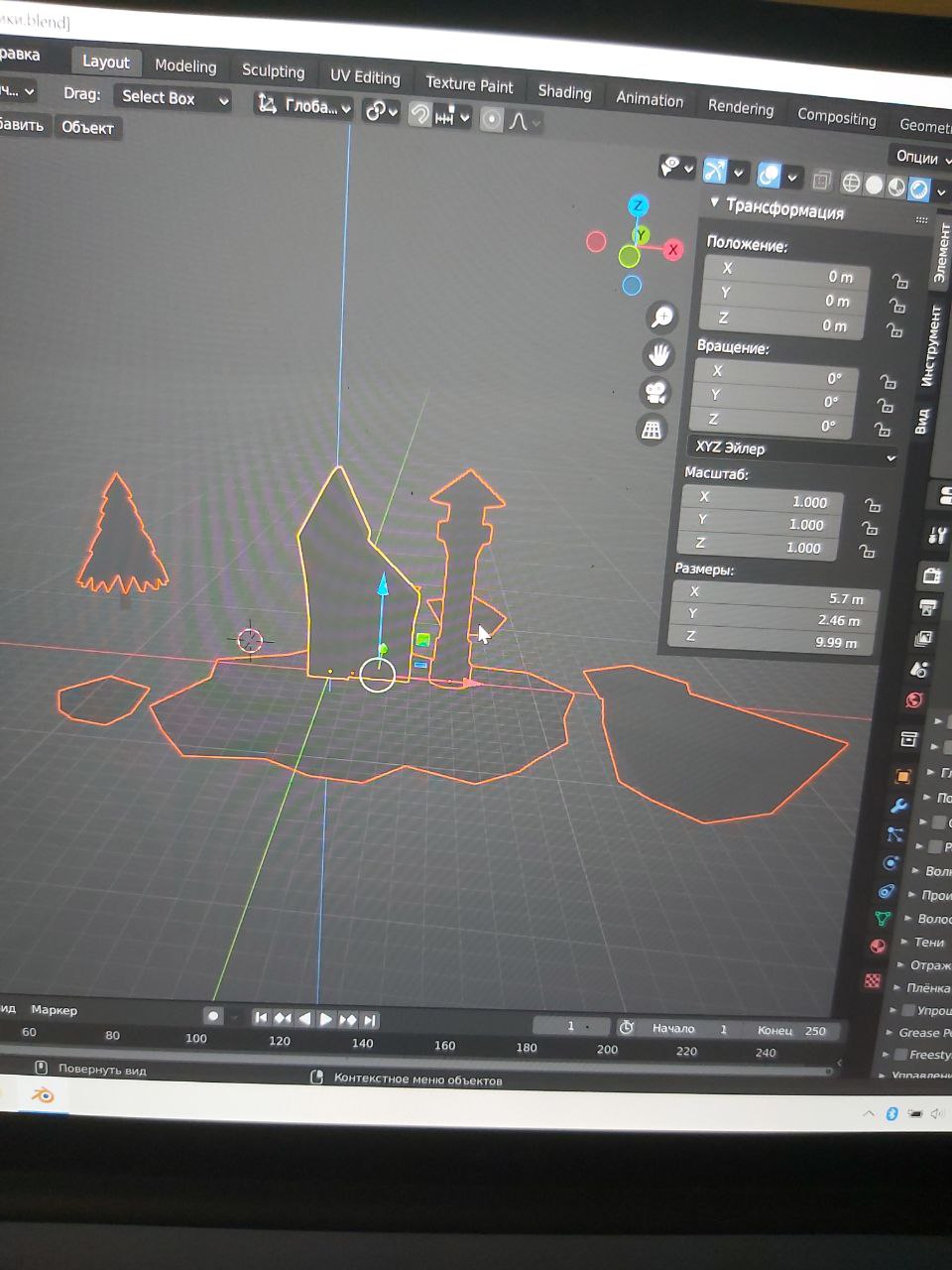Screen dimensions: 952x1270
Task: Switch to the Animation workspace tab
Action: 650,99
